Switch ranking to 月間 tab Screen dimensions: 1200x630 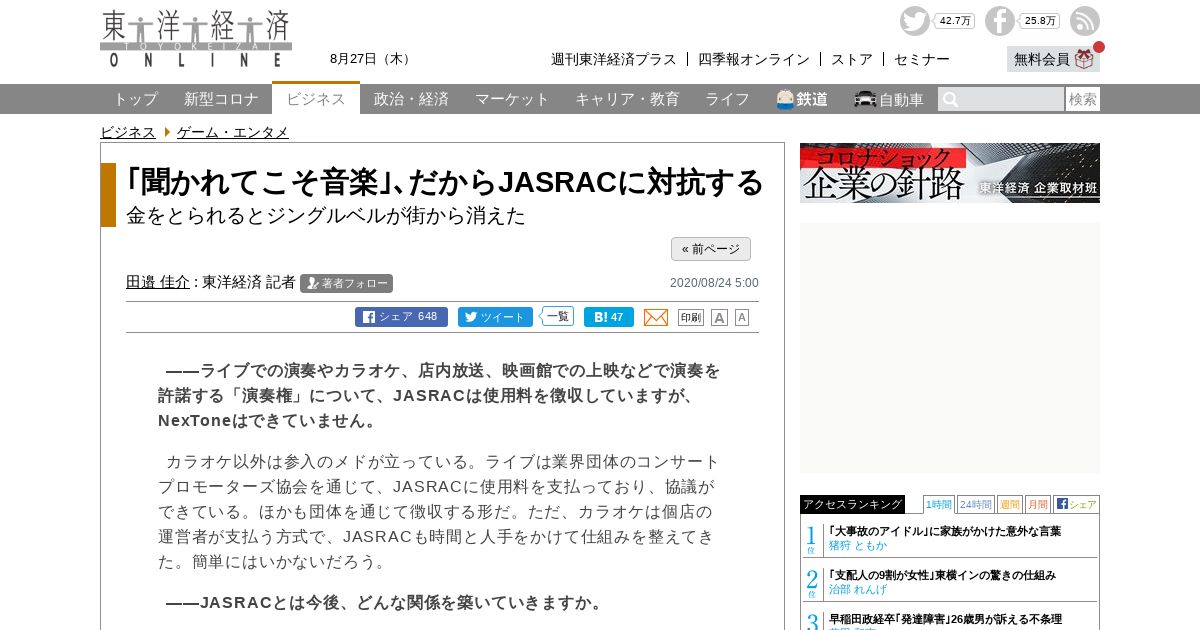[1037, 504]
